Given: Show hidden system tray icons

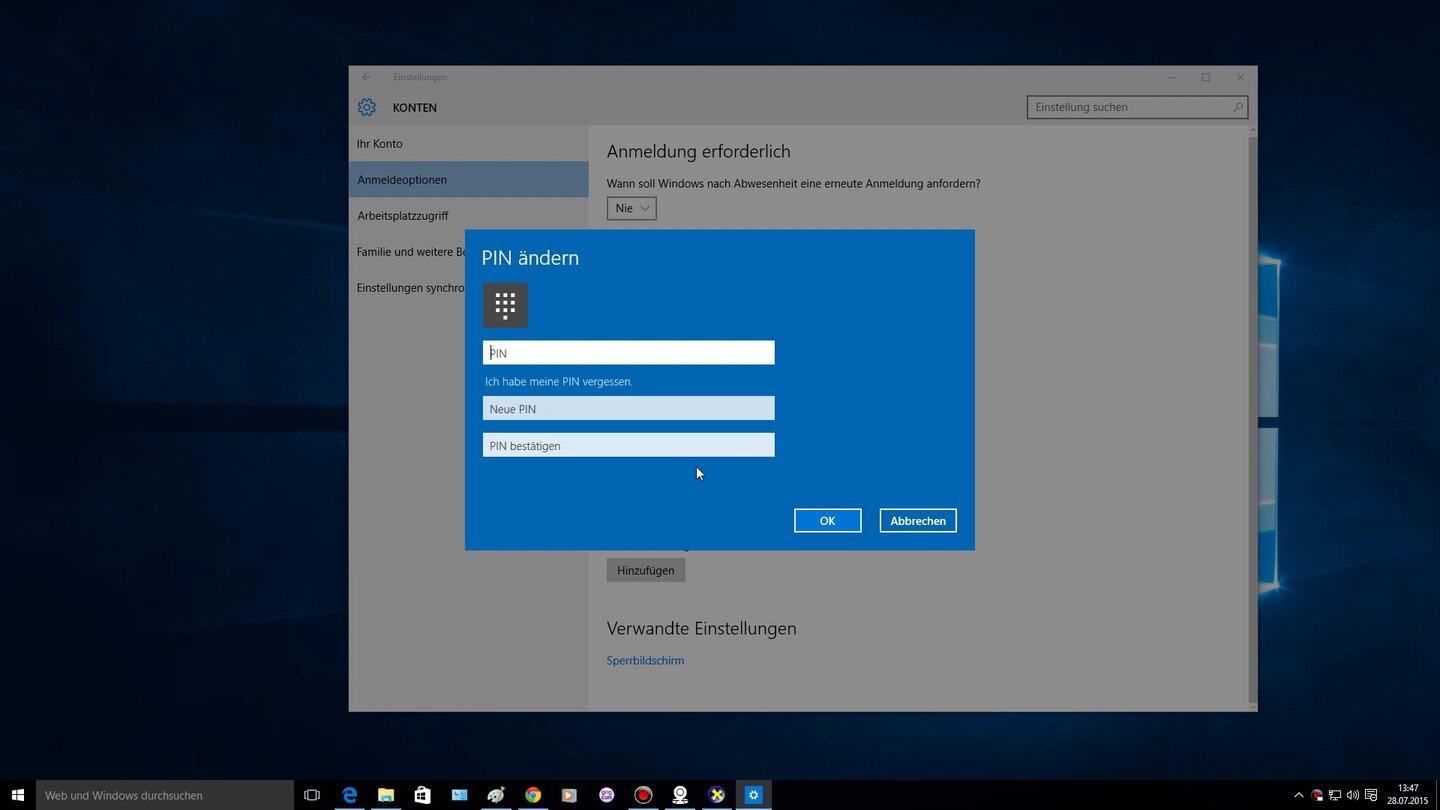Looking at the screenshot, I should (x=1299, y=795).
